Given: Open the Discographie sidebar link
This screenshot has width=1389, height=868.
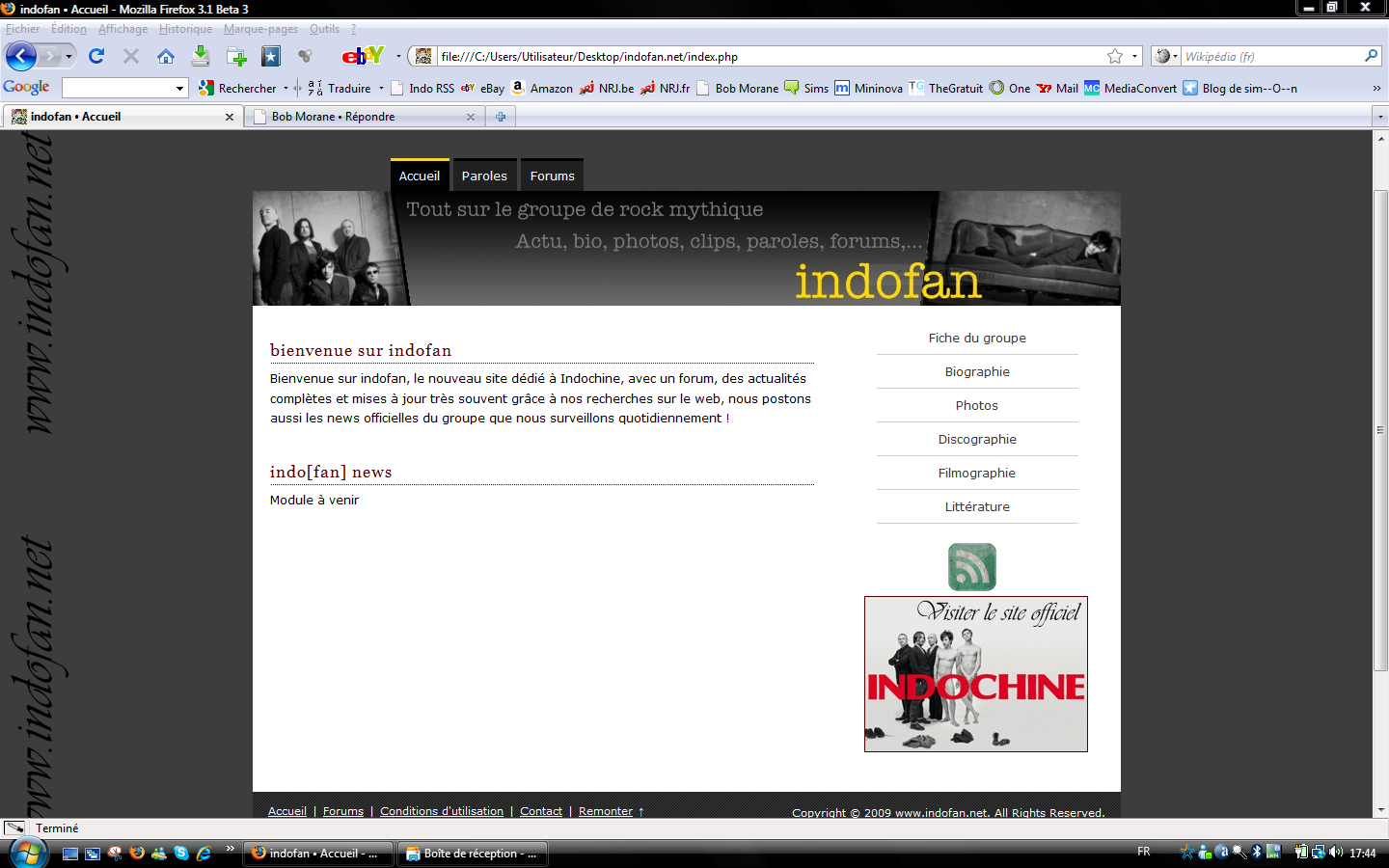Looking at the screenshot, I should 977,439.
